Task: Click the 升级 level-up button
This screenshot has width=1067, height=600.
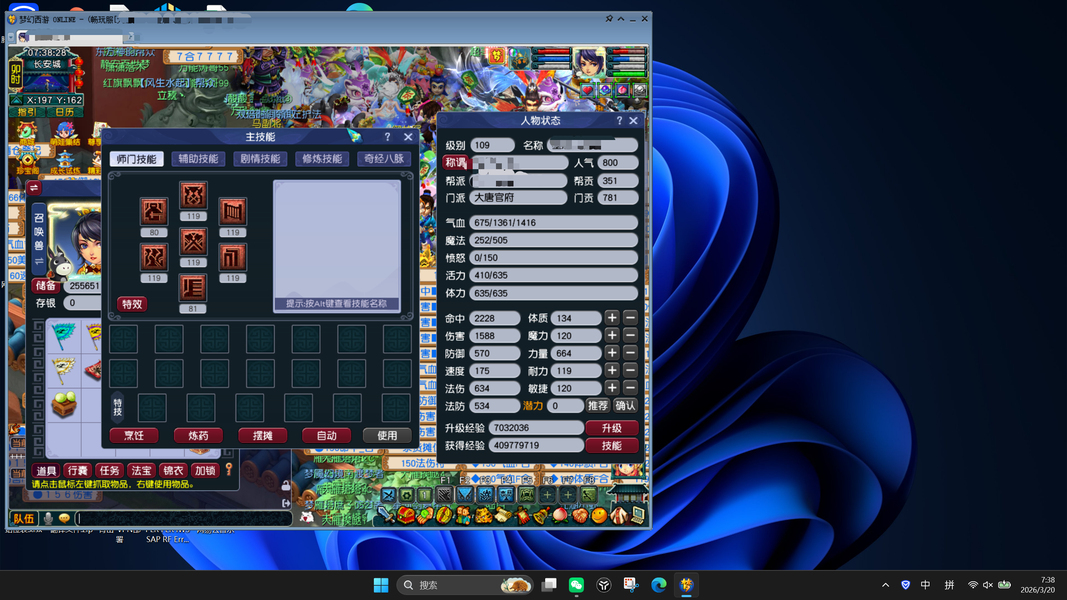Action: (x=612, y=428)
